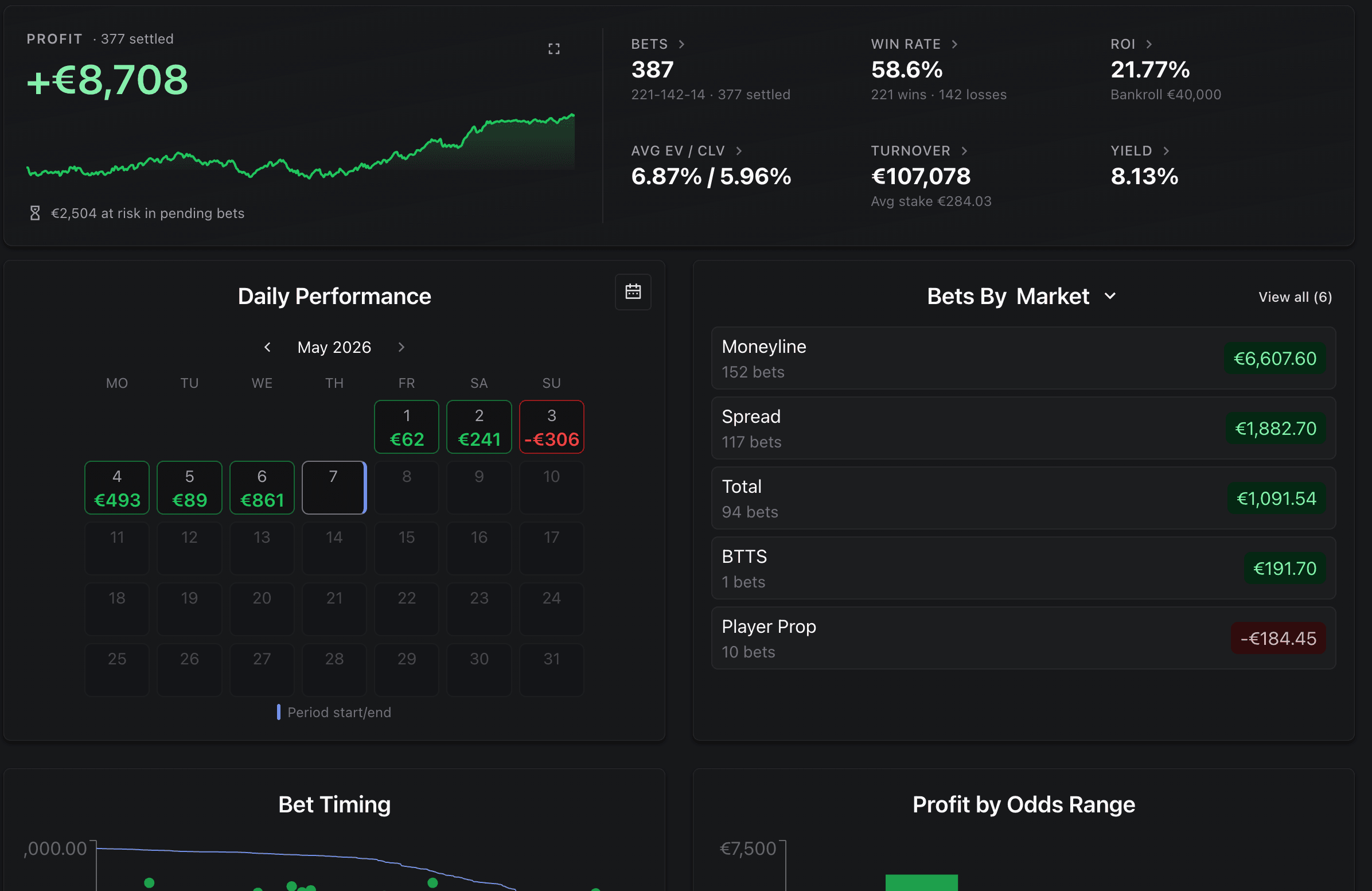The height and width of the screenshot is (891, 1372).
Task: Click the 8.13% yield value
Action: click(1144, 177)
